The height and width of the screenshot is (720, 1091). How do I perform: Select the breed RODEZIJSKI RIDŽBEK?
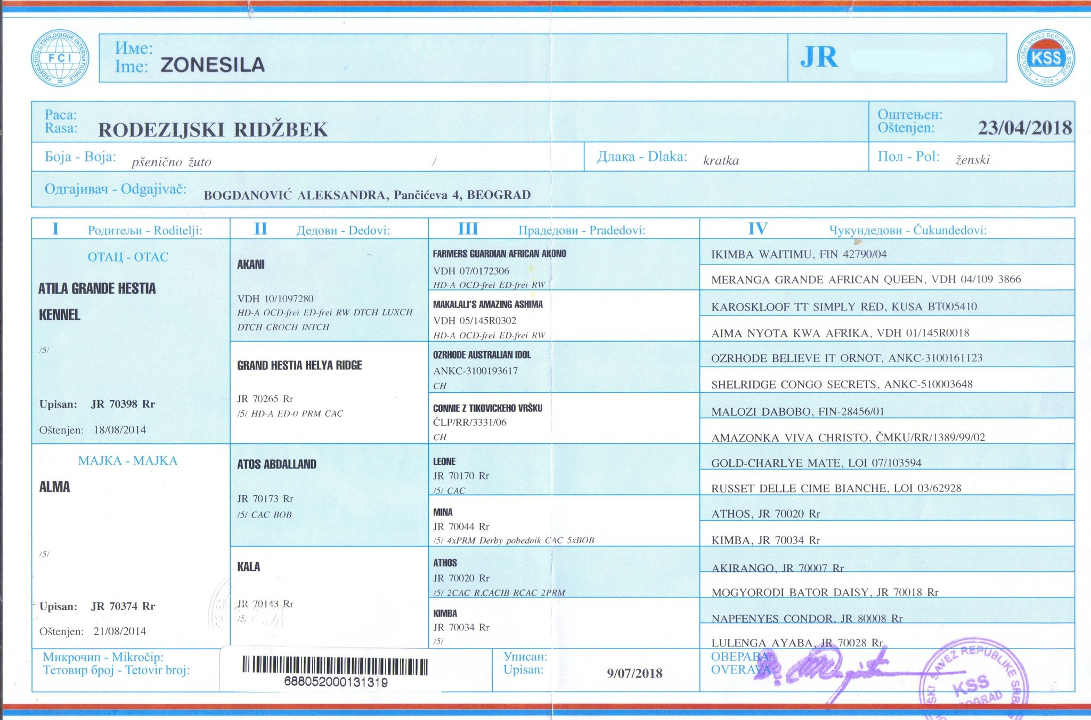click(x=213, y=129)
